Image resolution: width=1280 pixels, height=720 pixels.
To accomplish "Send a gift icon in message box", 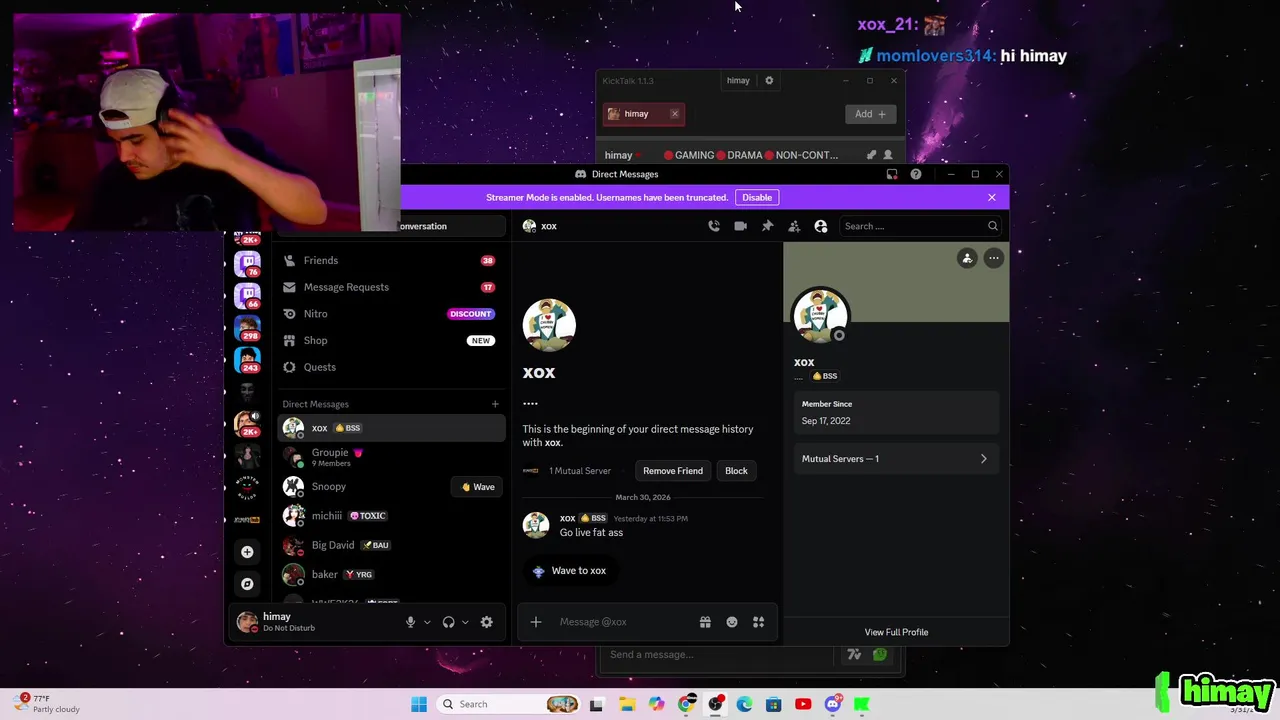I will 705,622.
